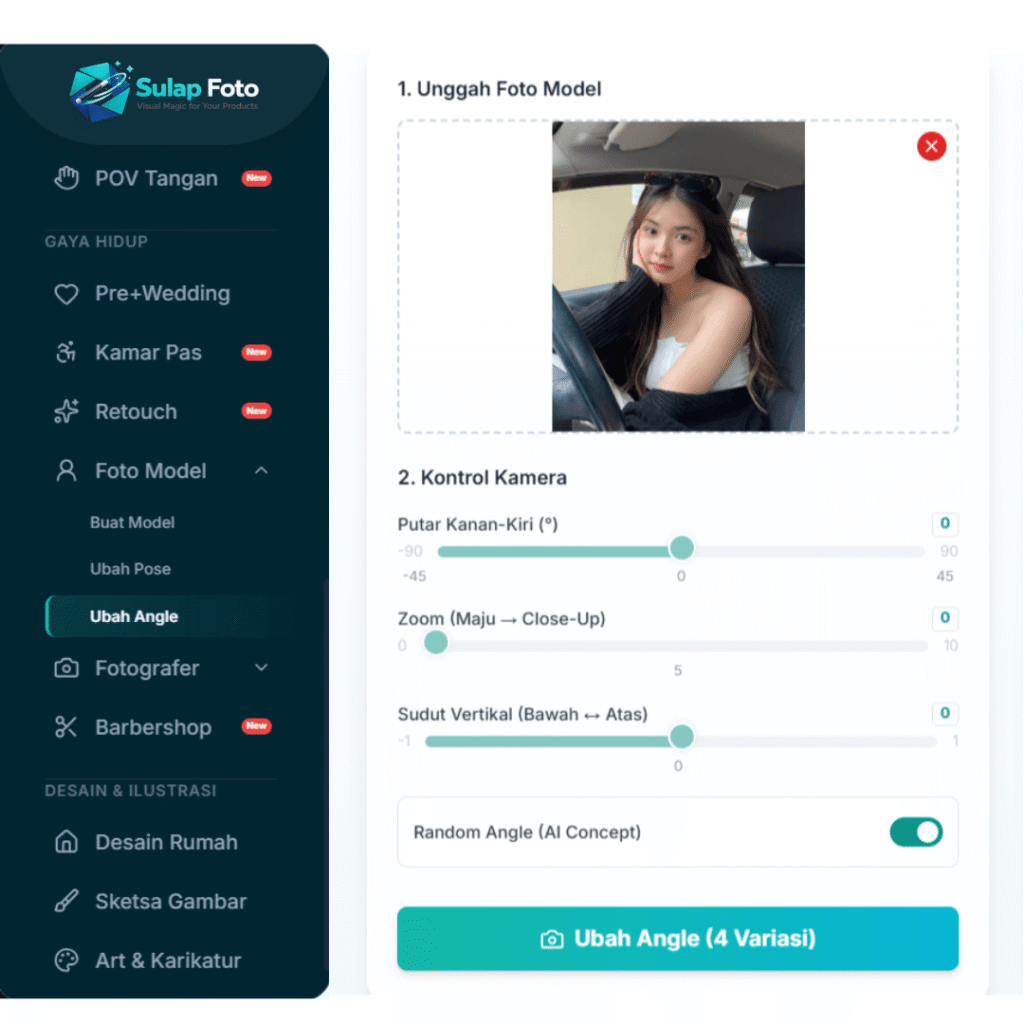1024x1024 pixels.
Task: Click the Putar Kanan-Kiri slider handle
Action: (682, 548)
